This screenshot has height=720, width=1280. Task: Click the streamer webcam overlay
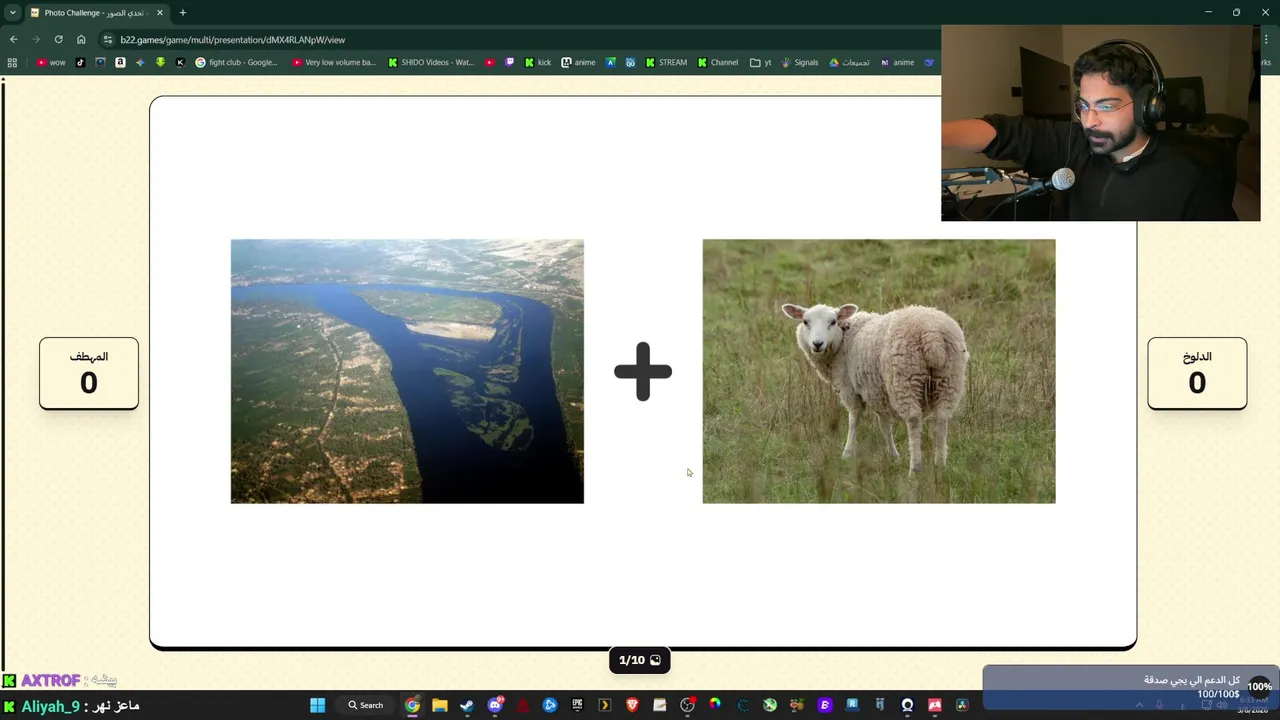[x=1100, y=123]
